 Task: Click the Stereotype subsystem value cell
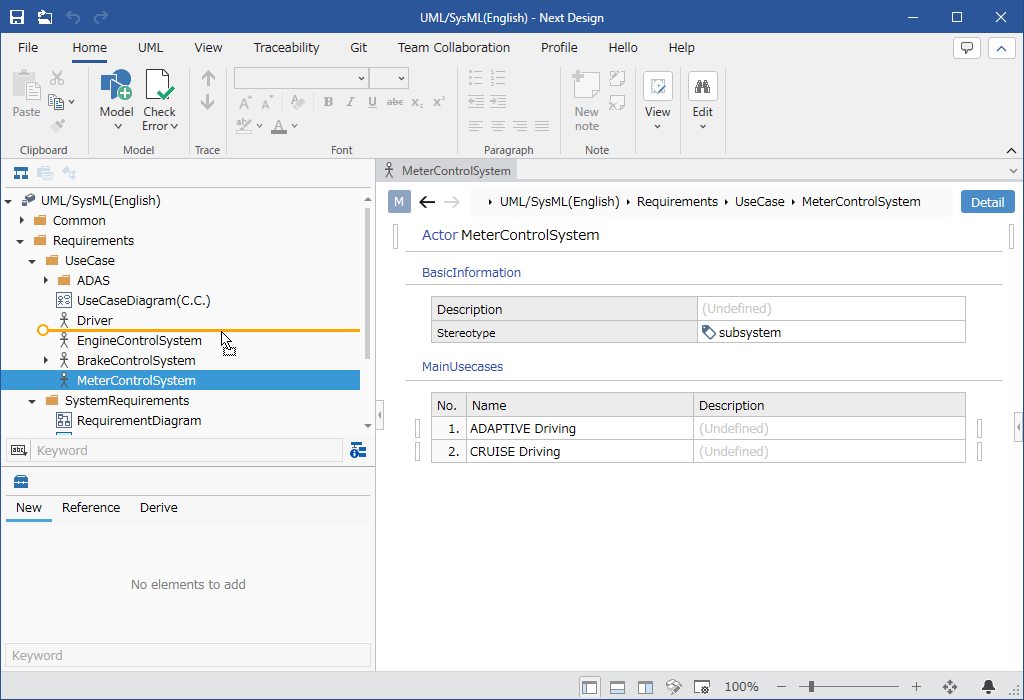coord(831,332)
